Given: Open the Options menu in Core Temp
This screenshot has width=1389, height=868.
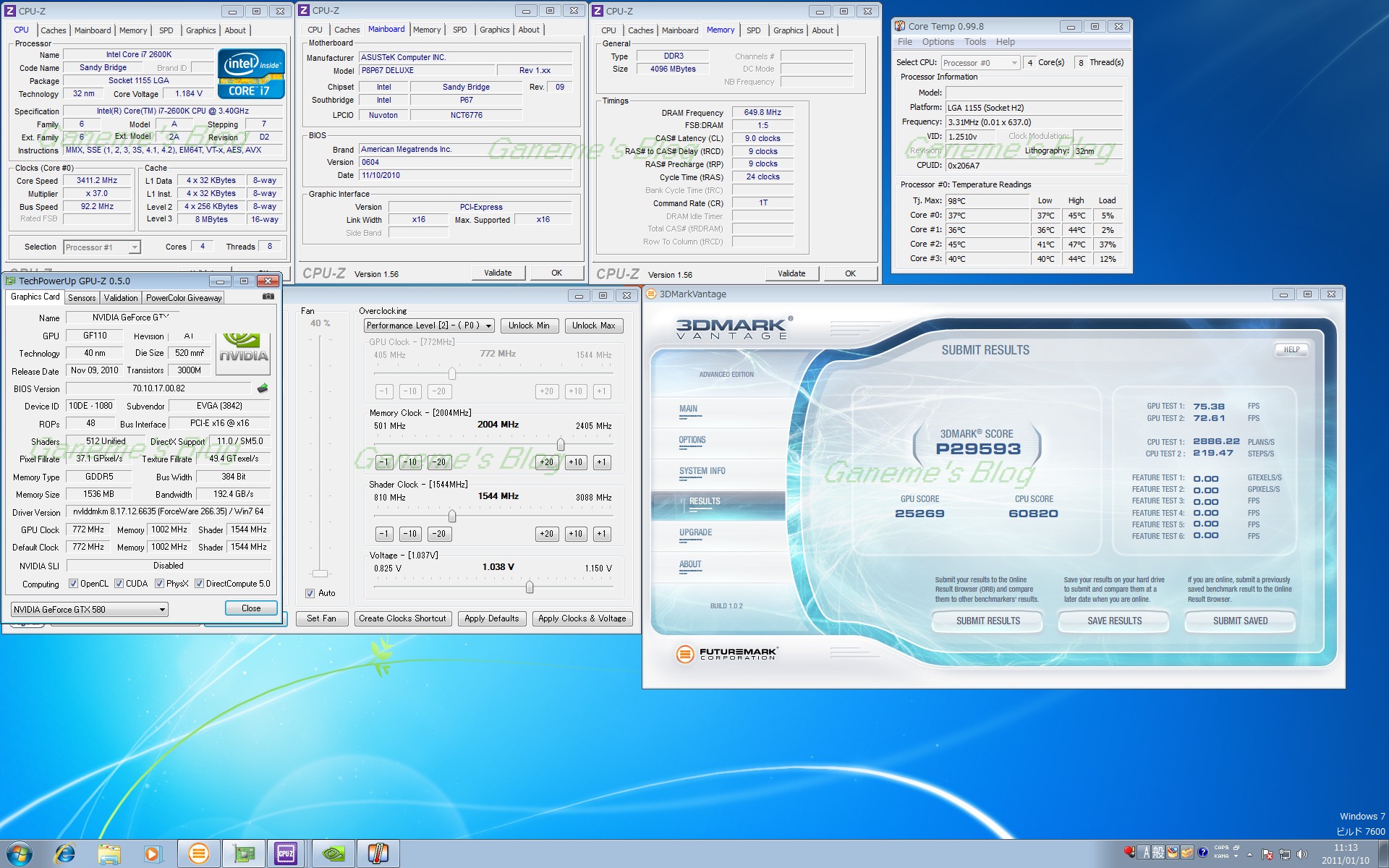Looking at the screenshot, I should (x=938, y=42).
